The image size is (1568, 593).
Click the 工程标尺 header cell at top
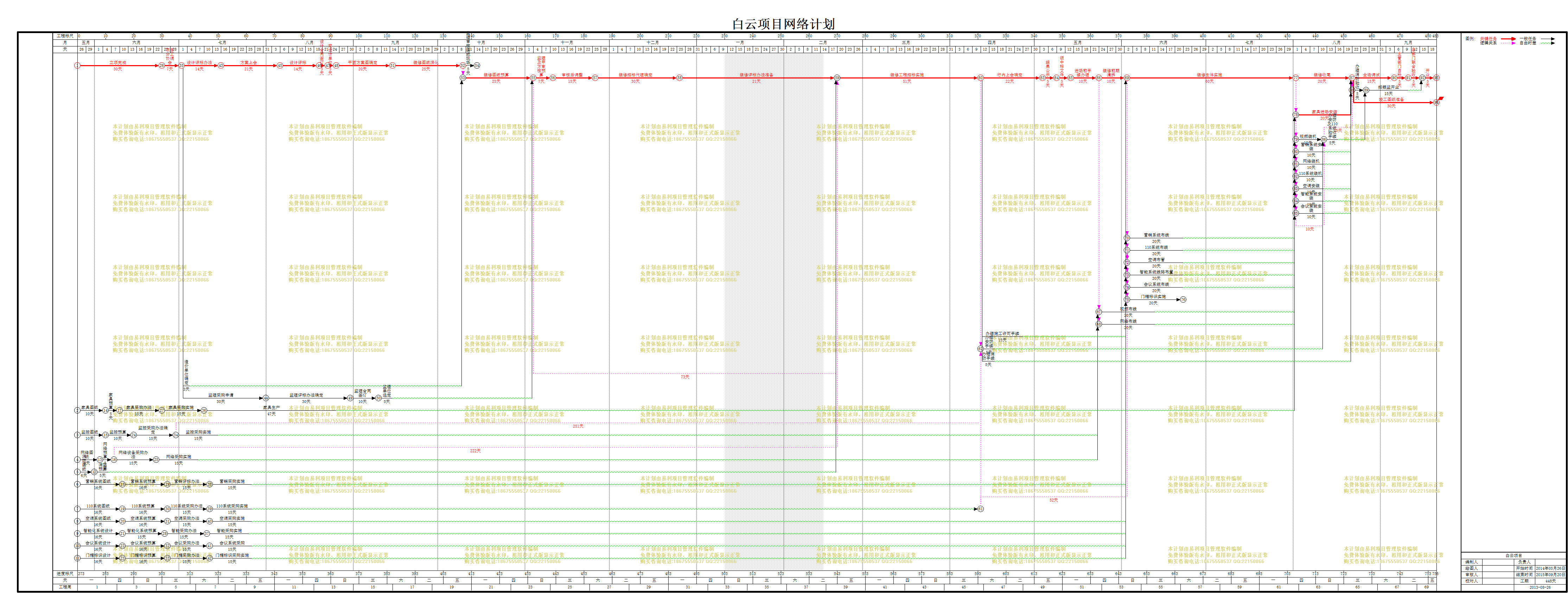(64, 36)
